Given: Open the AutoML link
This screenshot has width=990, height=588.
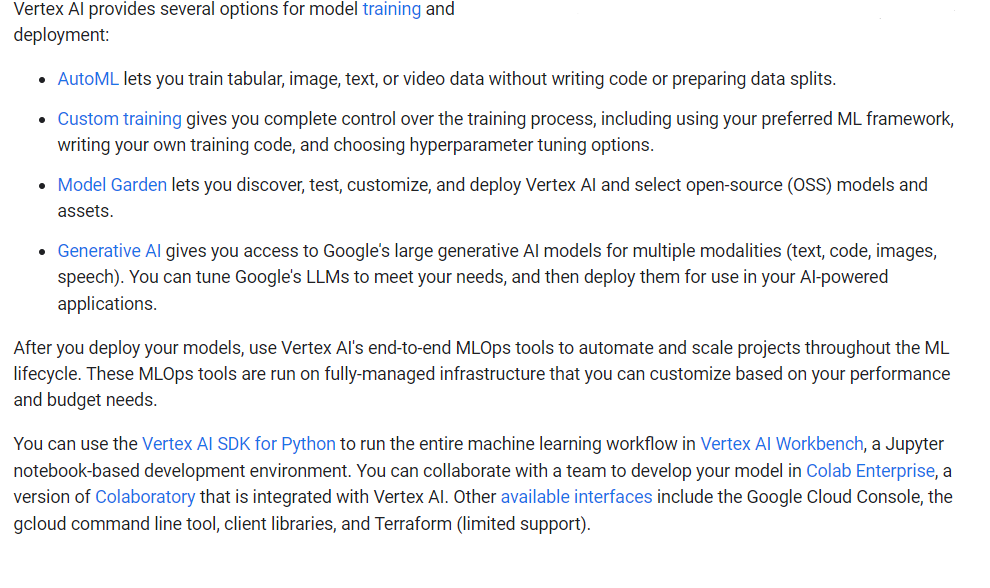Looking at the screenshot, I should [88, 79].
